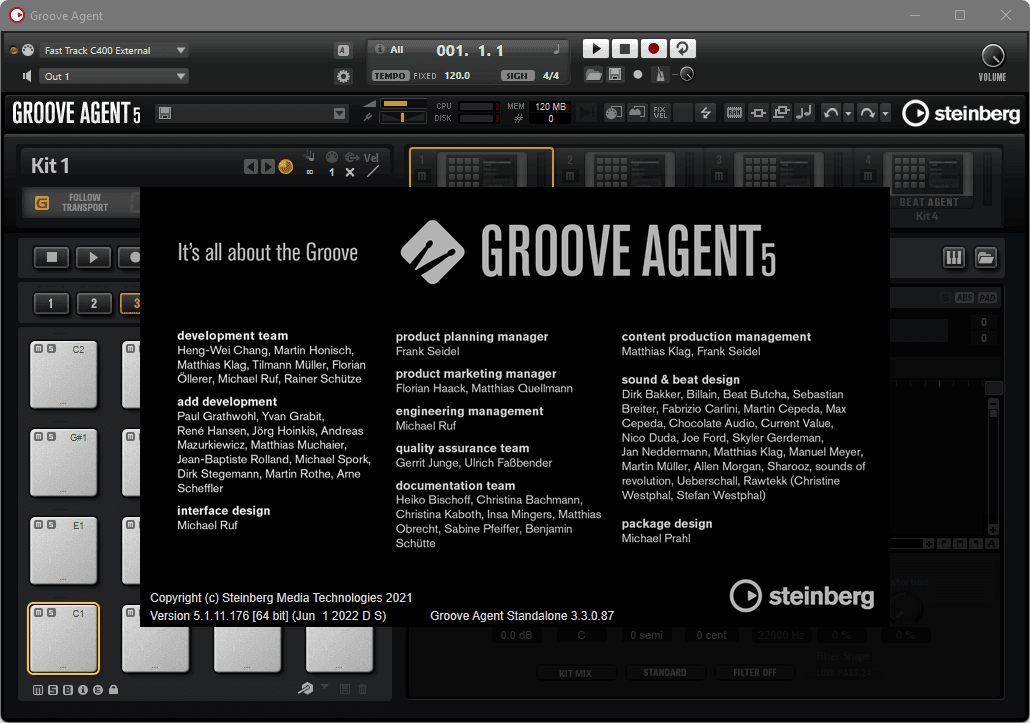Trigger the C1 drum pad

(64, 640)
